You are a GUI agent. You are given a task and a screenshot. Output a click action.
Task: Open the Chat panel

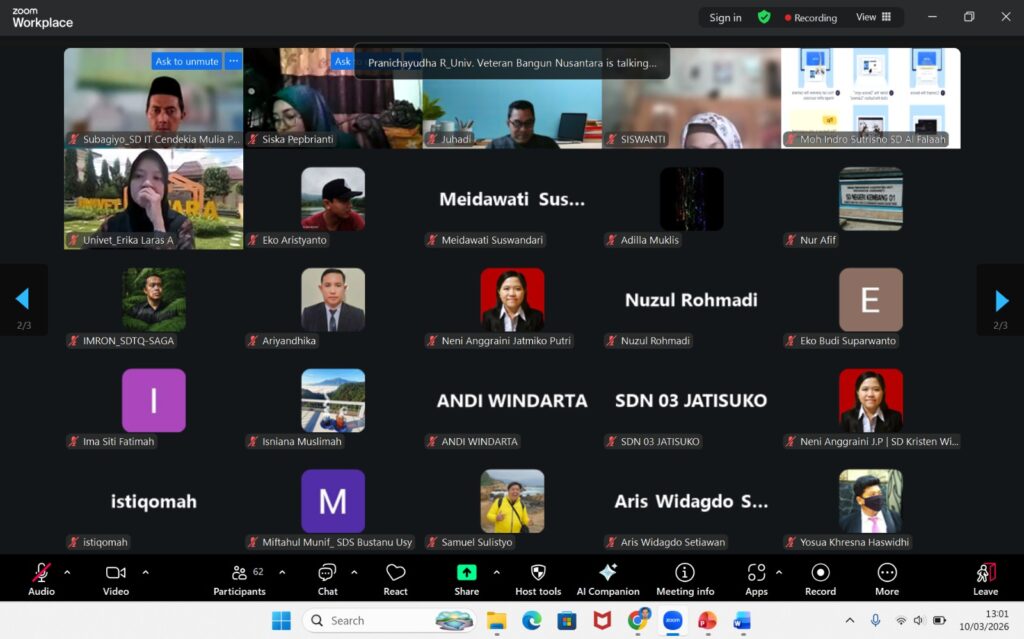pos(327,578)
